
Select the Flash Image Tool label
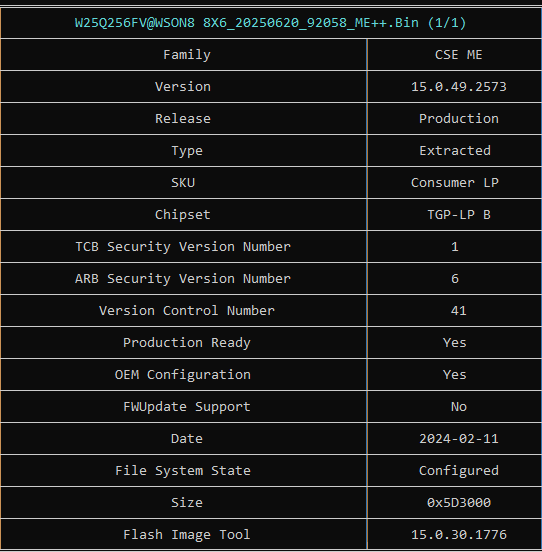(x=187, y=535)
